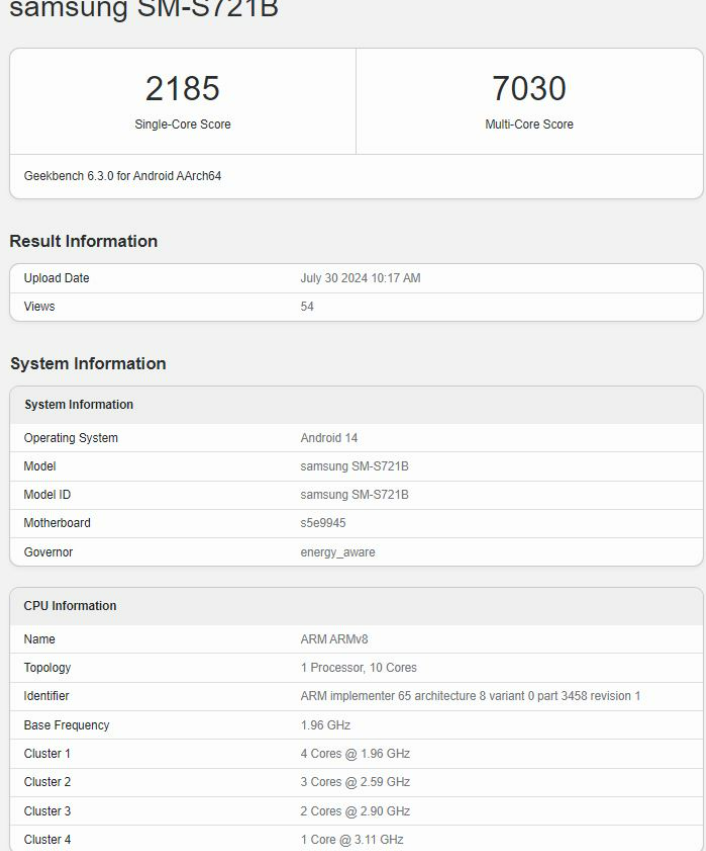The height and width of the screenshot is (851, 706).
Task: Click the ARM ARMv8 name value
Action: (334, 639)
